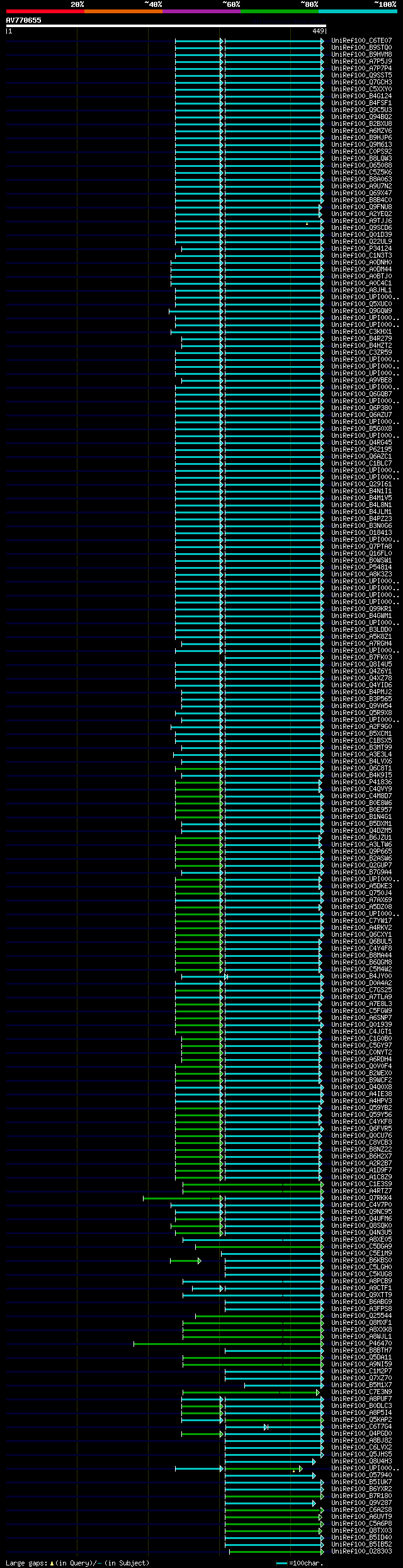The height and width of the screenshot is (1568, 403).
Task: Select the UniRef100_C0PS92 label
Action: pos(361,152)
